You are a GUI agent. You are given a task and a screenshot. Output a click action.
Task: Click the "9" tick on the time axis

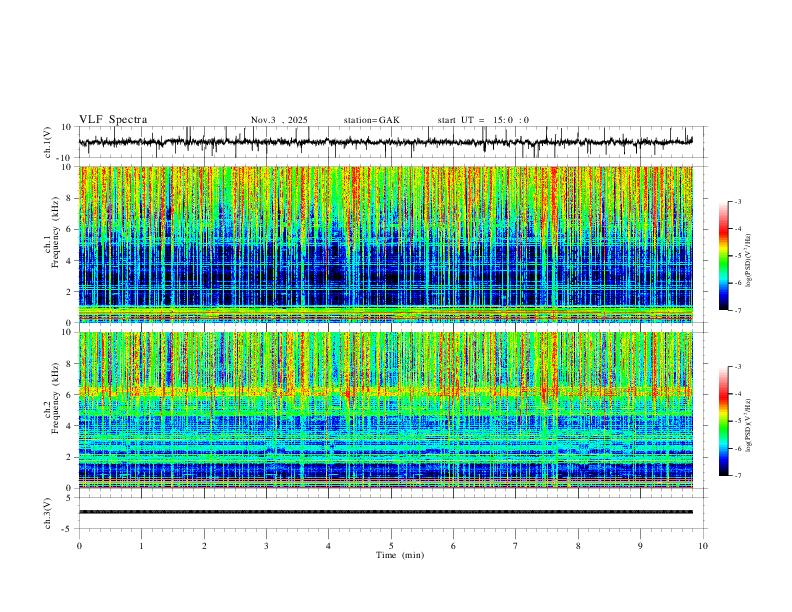click(x=640, y=546)
